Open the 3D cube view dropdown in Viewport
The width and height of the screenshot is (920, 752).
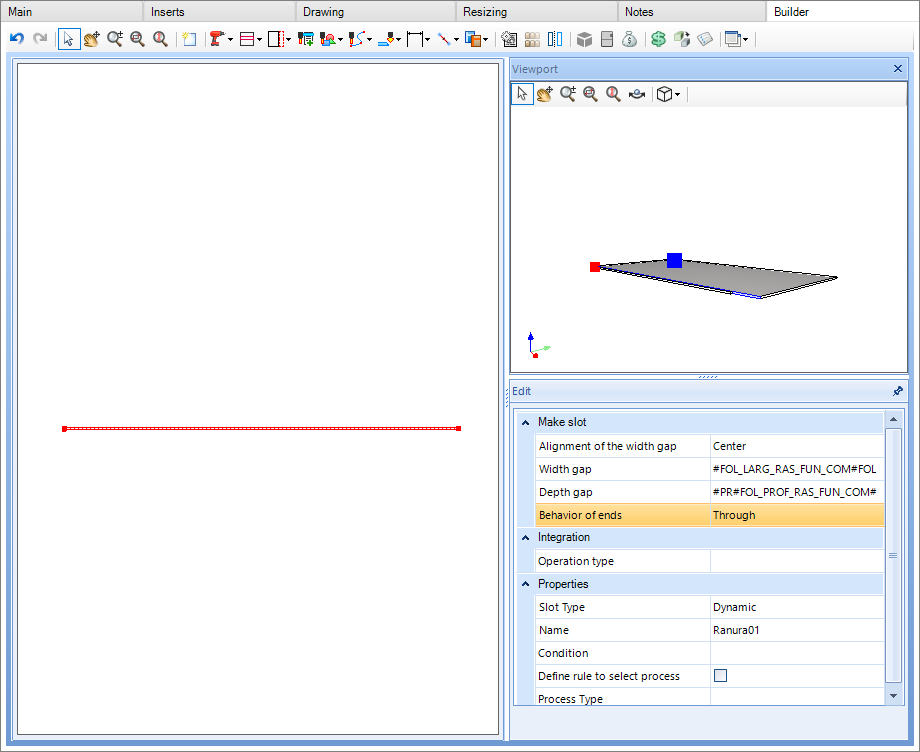coord(668,94)
